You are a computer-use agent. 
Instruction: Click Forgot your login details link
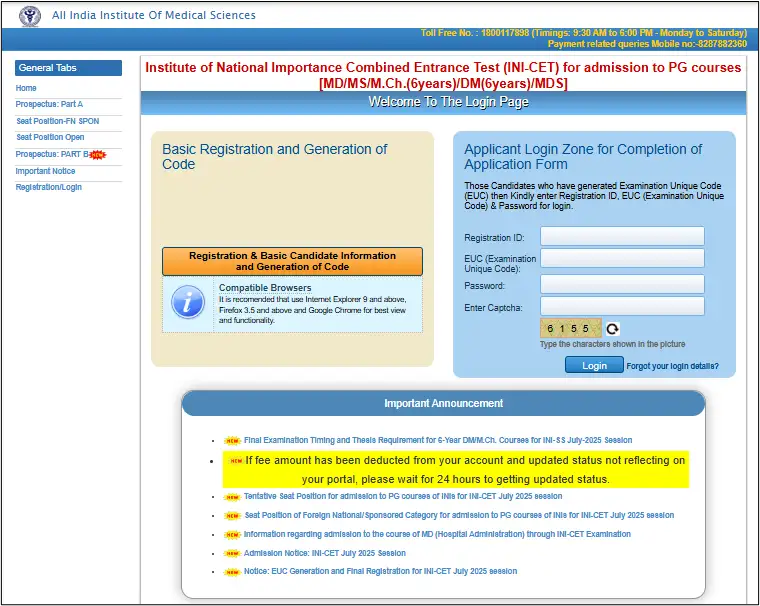(672, 366)
